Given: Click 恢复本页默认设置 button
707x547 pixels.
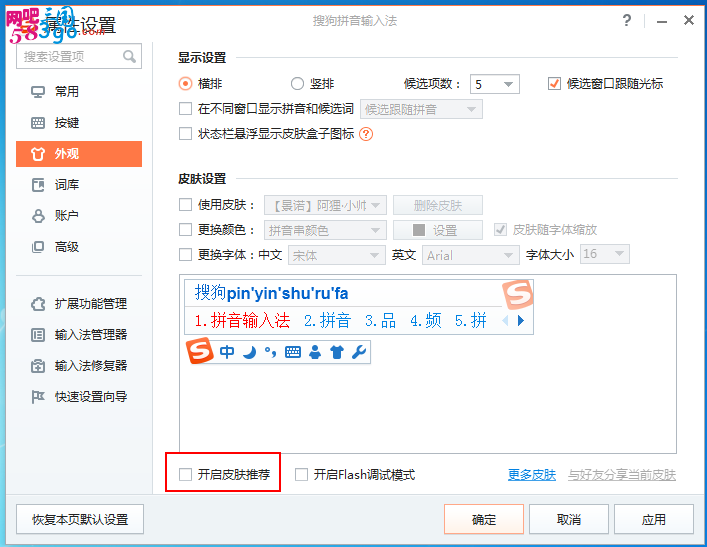Looking at the screenshot, I should click(80, 519).
